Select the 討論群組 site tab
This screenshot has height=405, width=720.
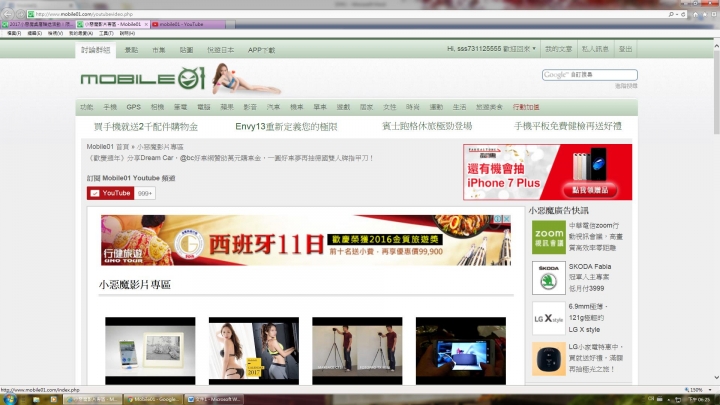(x=96, y=50)
